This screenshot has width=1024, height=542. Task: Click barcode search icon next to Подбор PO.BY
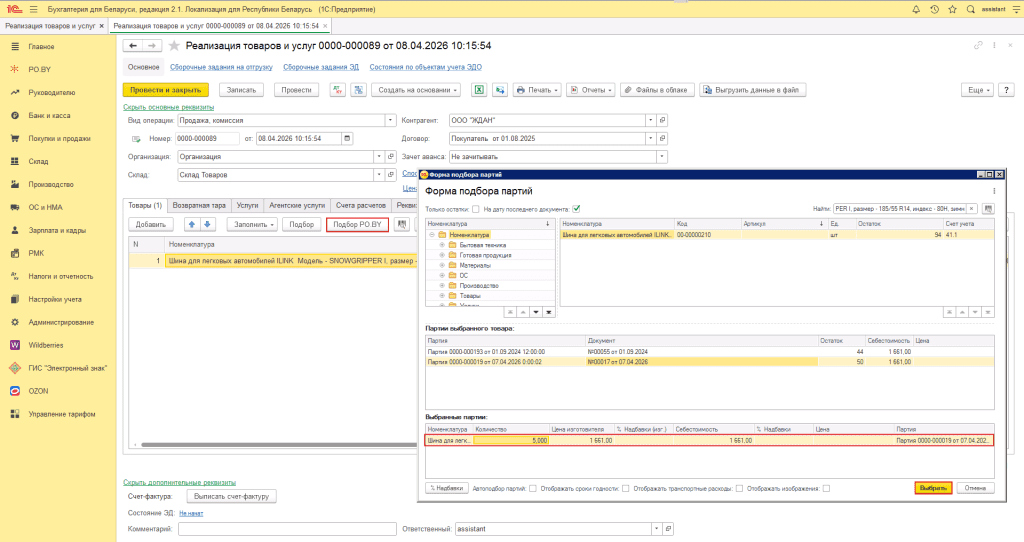click(x=402, y=225)
